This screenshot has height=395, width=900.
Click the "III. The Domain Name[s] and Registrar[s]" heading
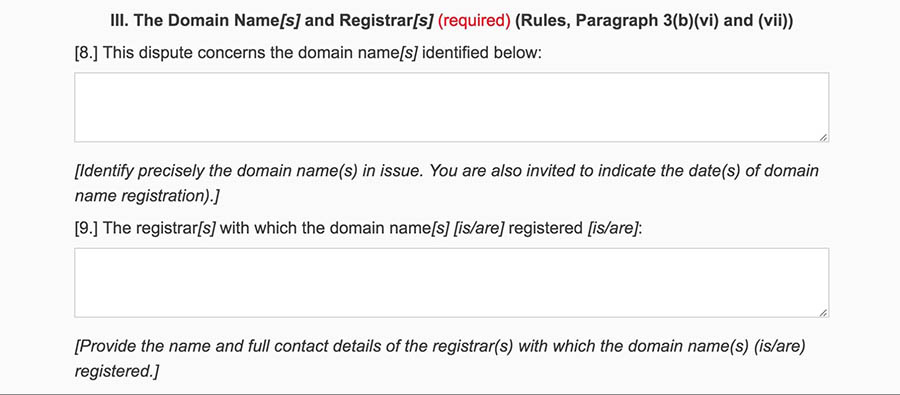271,22
